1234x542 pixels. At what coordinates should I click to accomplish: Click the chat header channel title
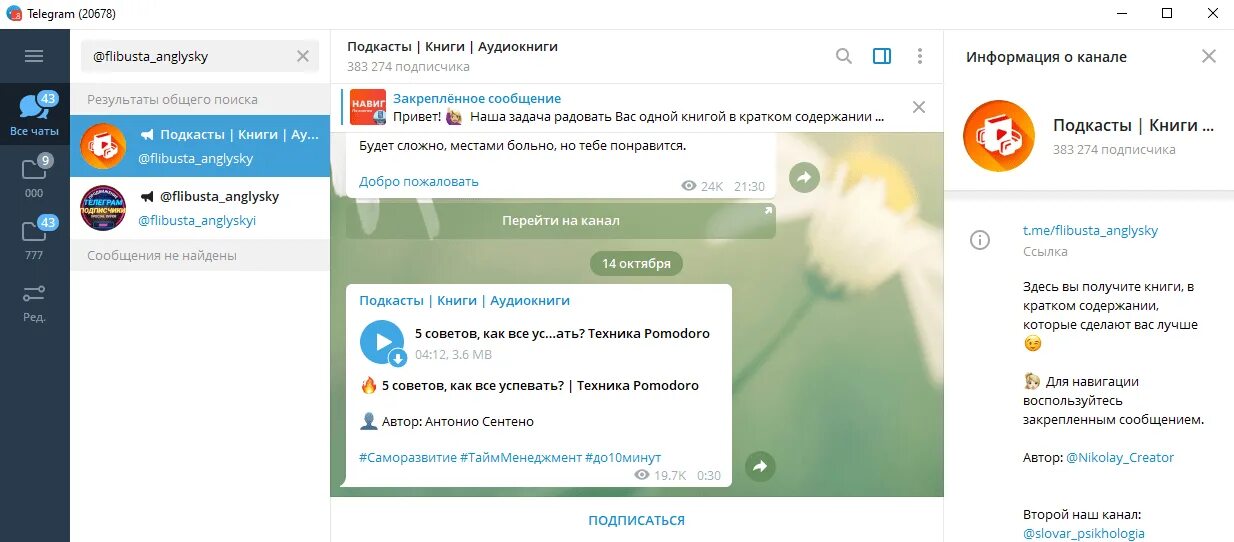point(452,46)
